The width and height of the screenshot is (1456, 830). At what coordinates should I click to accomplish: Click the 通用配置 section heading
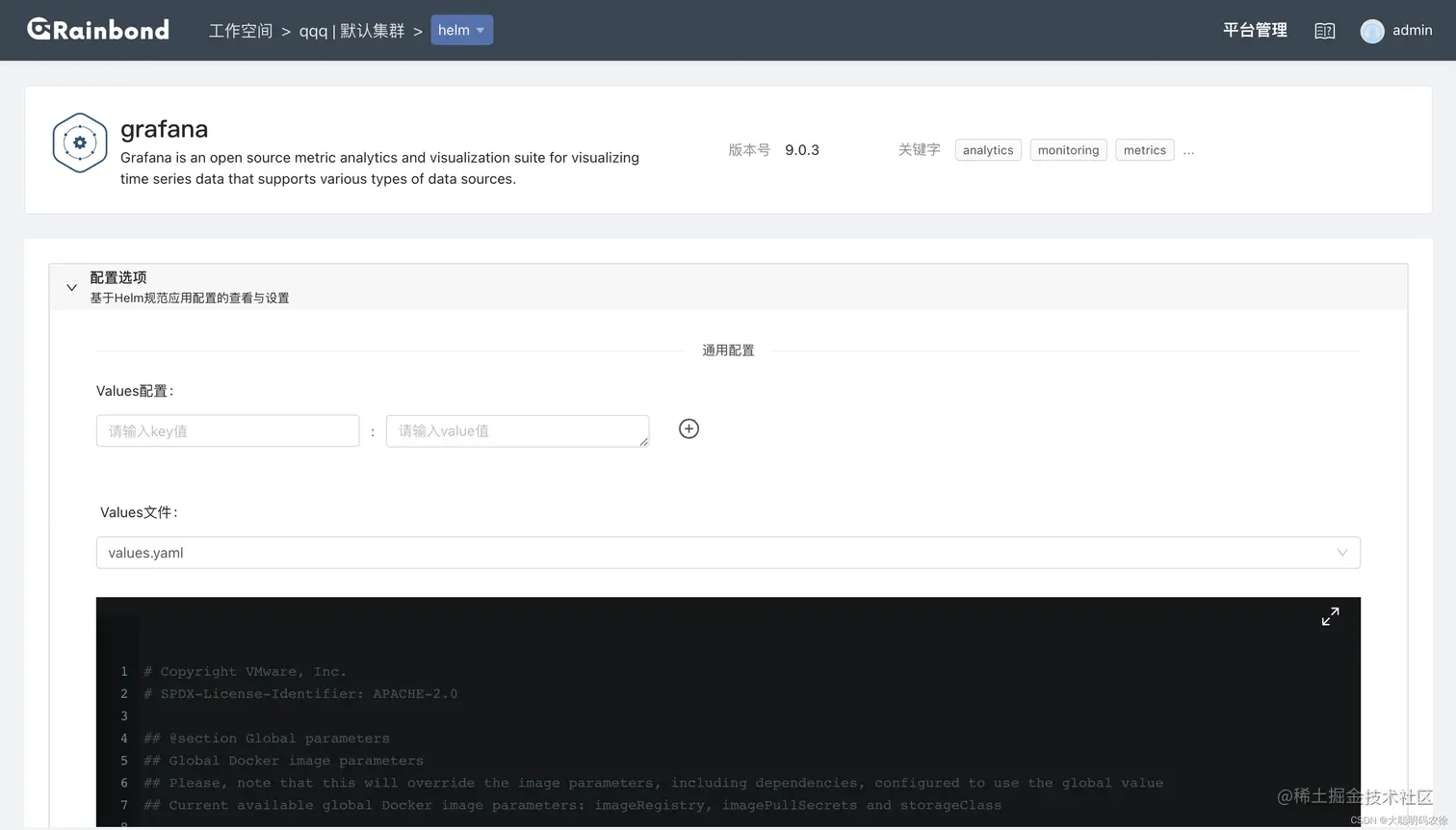[x=728, y=350]
